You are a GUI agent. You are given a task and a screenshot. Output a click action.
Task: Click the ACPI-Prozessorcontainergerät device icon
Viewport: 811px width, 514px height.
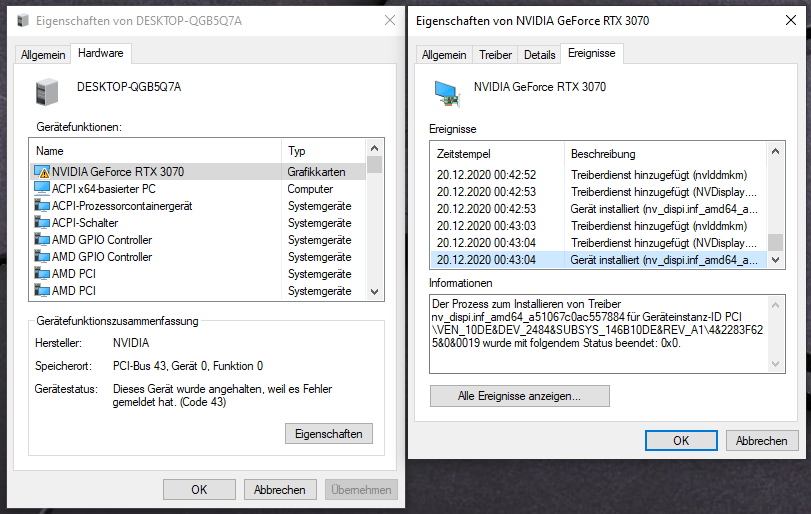pos(42,206)
